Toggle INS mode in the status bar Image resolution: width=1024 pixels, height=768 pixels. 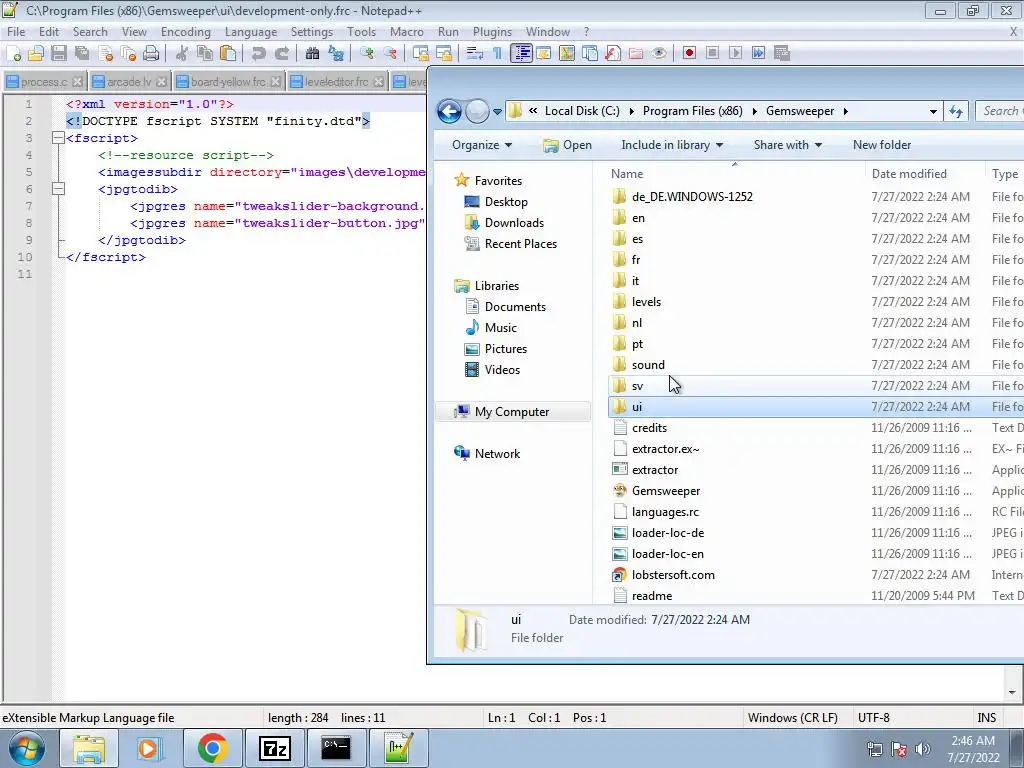986,718
